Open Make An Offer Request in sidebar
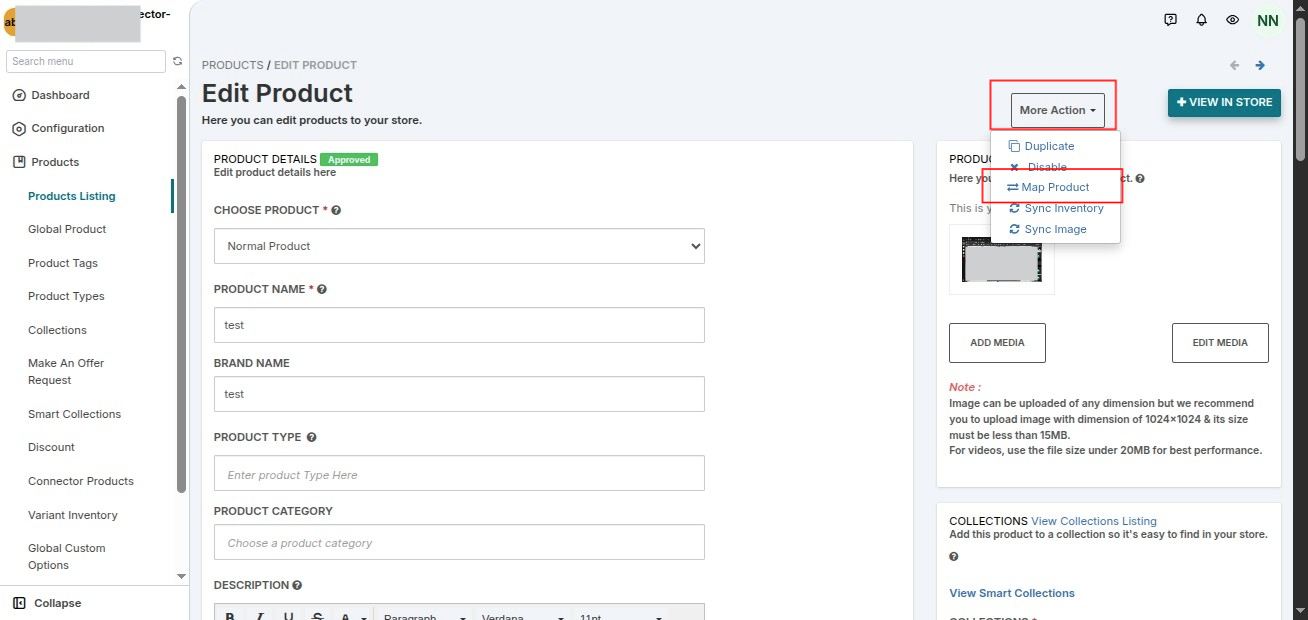 point(66,372)
